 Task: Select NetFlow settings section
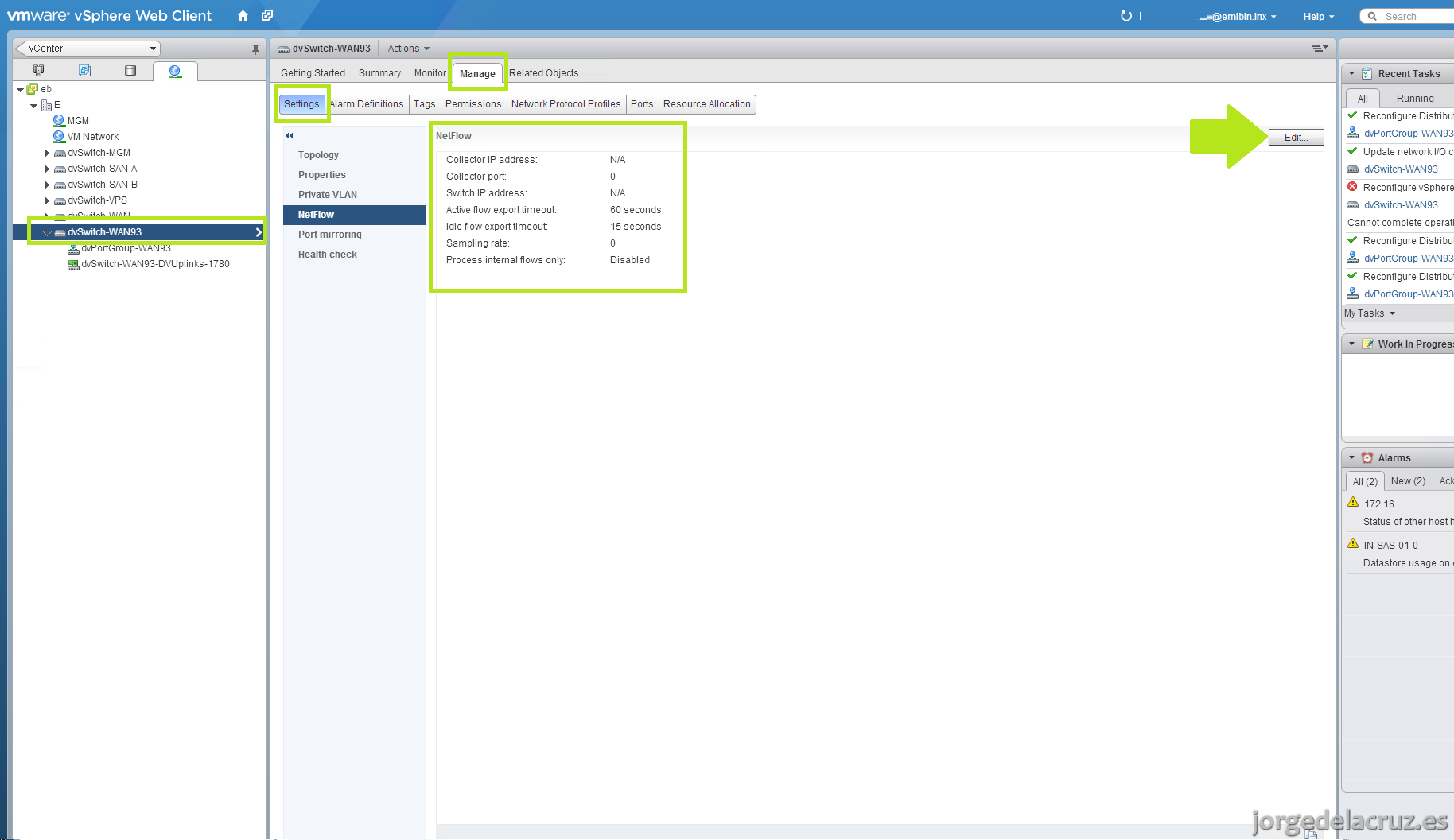point(355,215)
